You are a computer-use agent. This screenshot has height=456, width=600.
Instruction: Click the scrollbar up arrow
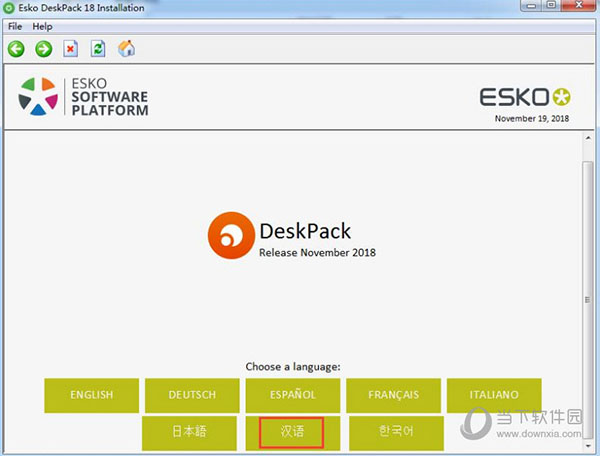(588, 138)
